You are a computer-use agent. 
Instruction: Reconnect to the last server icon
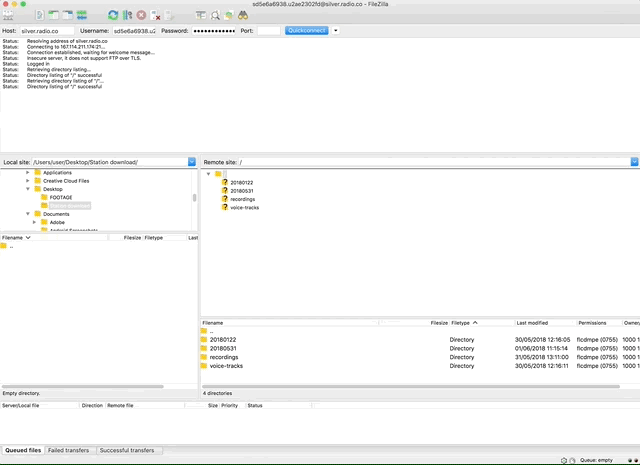click(169, 16)
